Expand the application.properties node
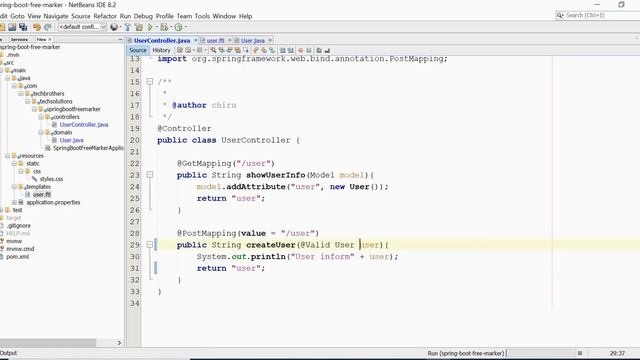 tap(14, 202)
